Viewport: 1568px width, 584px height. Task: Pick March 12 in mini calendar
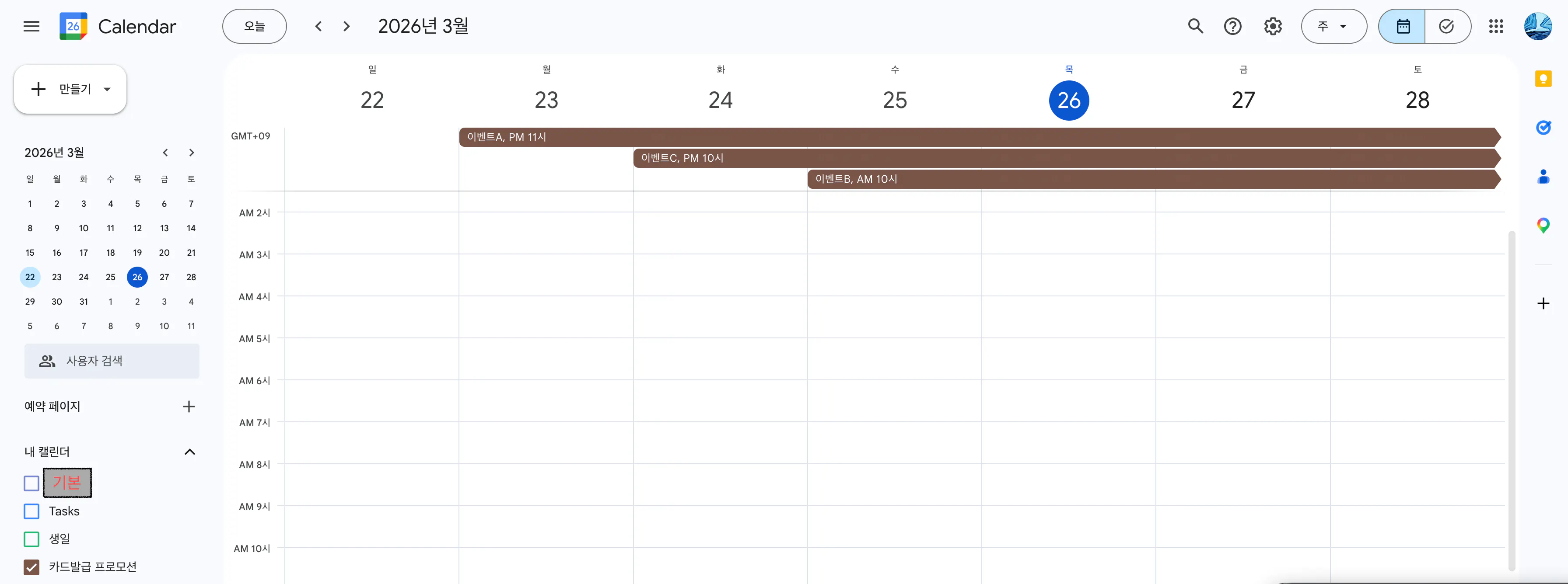click(x=137, y=228)
